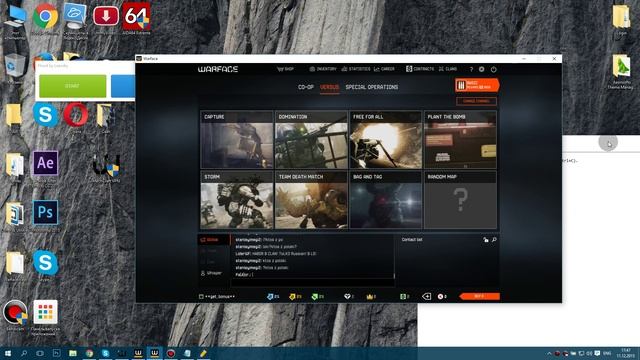The height and width of the screenshot is (360, 640).
Task: Open the Contracts section in Warface
Action: click(x=420, y=69)
